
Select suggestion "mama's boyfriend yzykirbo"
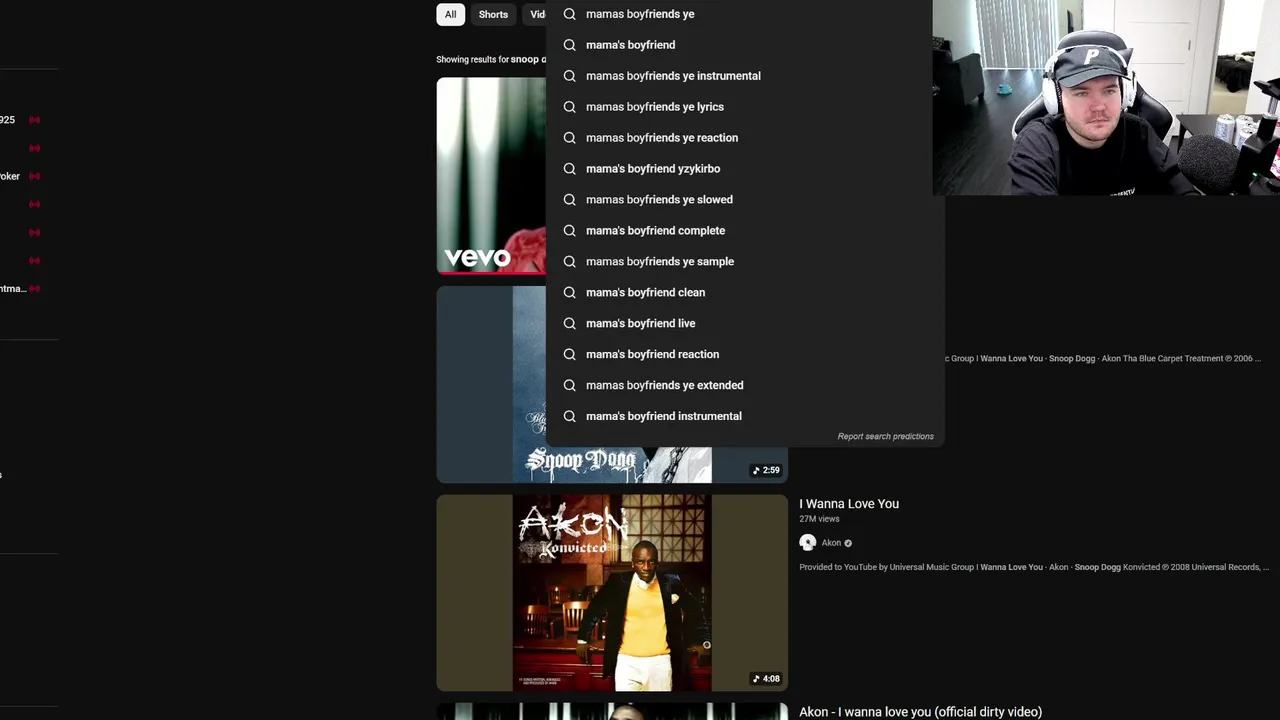(744, 169)
